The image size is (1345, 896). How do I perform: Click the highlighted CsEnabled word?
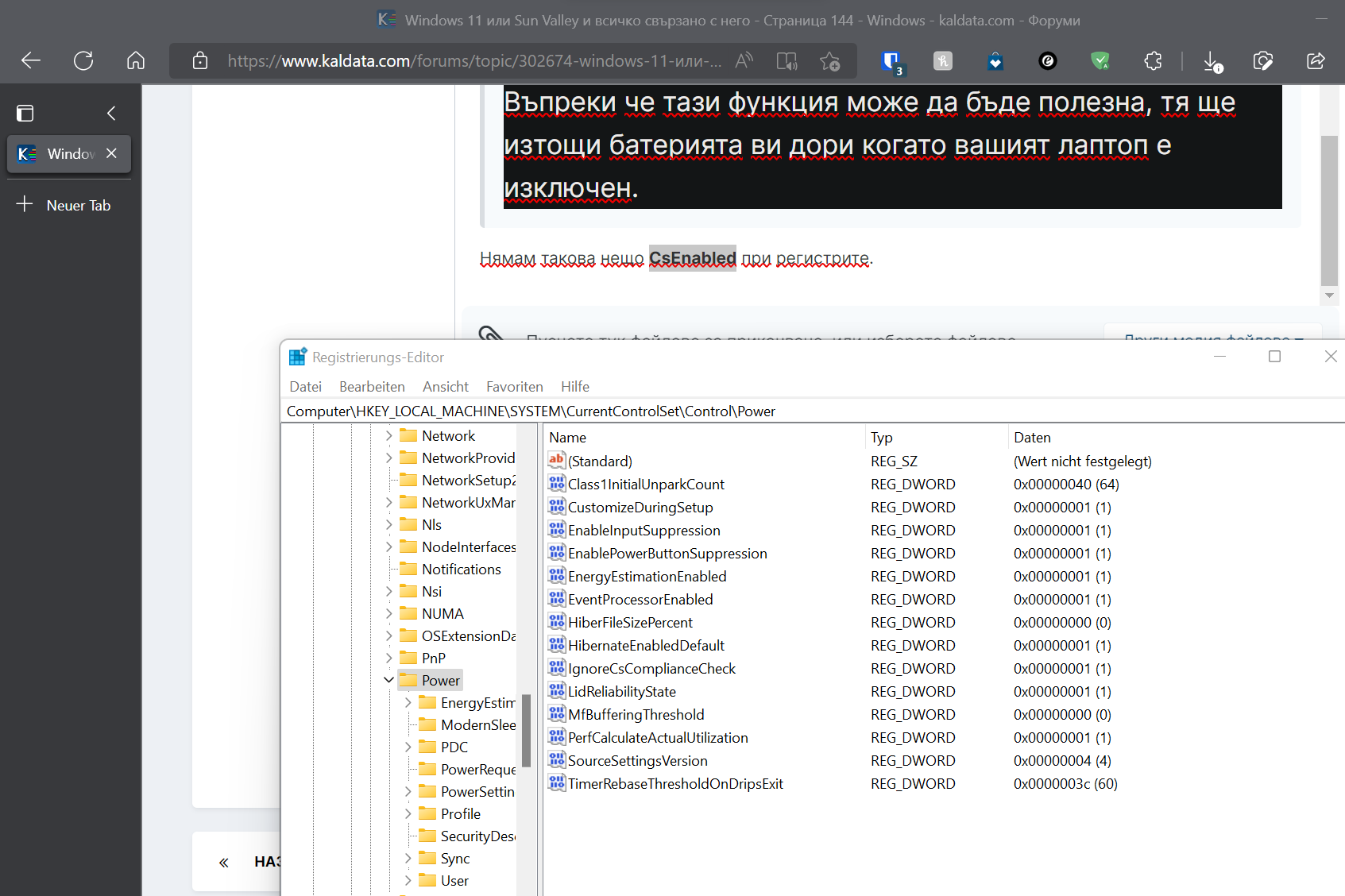(x=693, y=258)
